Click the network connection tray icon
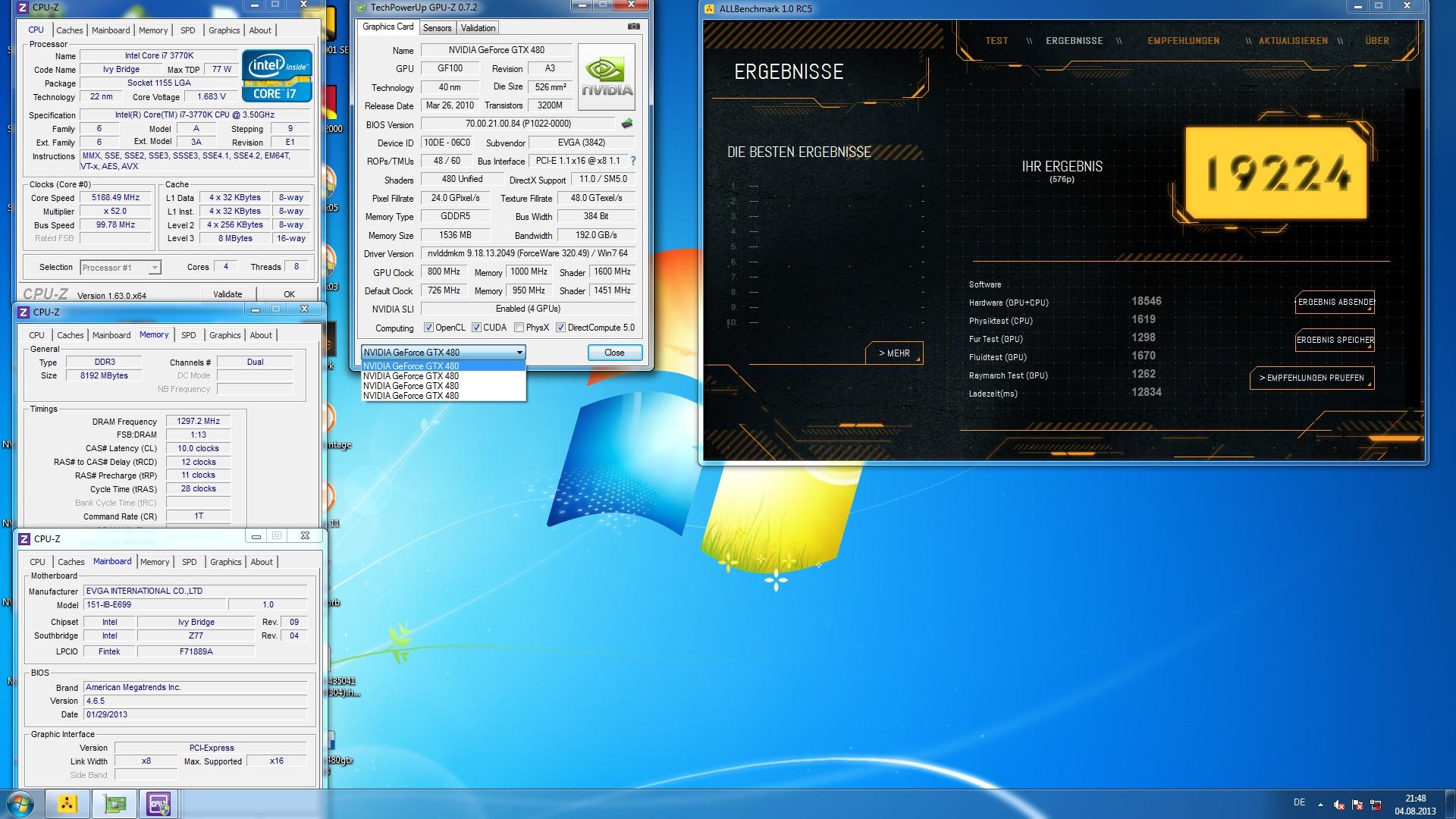1456x819 pixels. [x=1375, y=805]
